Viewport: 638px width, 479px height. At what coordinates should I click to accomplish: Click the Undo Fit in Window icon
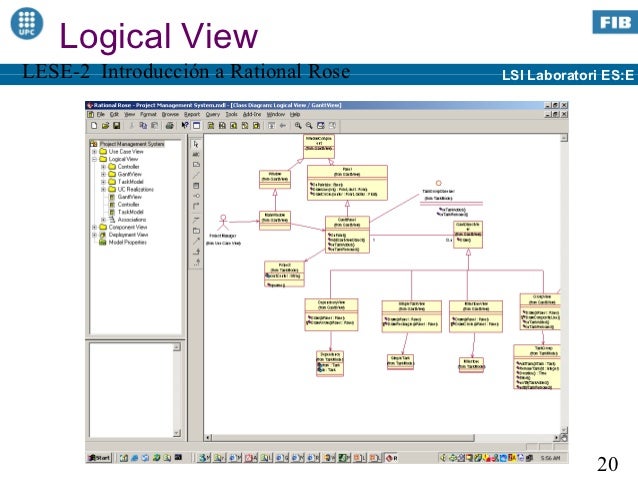click(x=332, y=126)
